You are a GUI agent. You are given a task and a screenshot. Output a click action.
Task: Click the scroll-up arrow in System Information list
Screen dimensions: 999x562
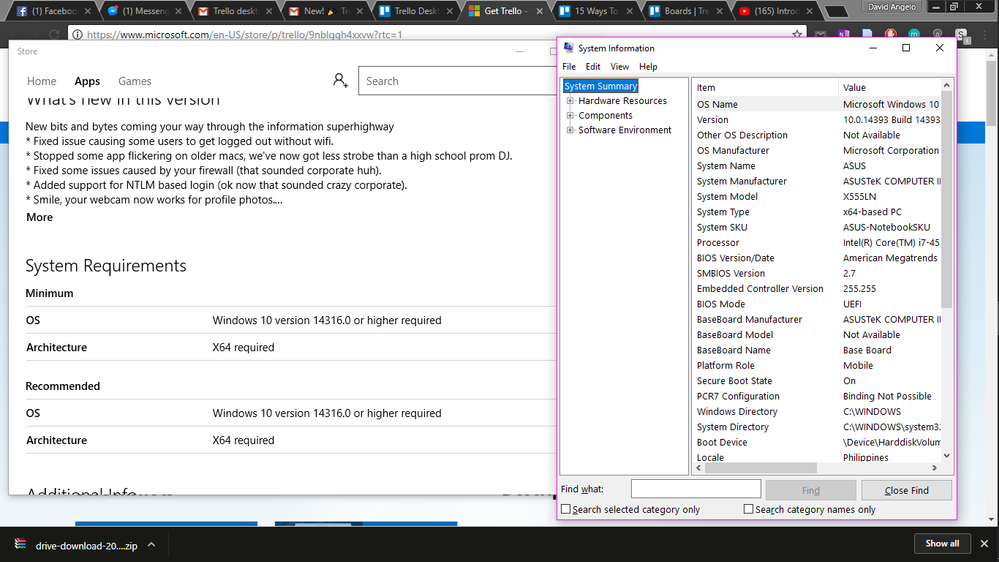946,85
